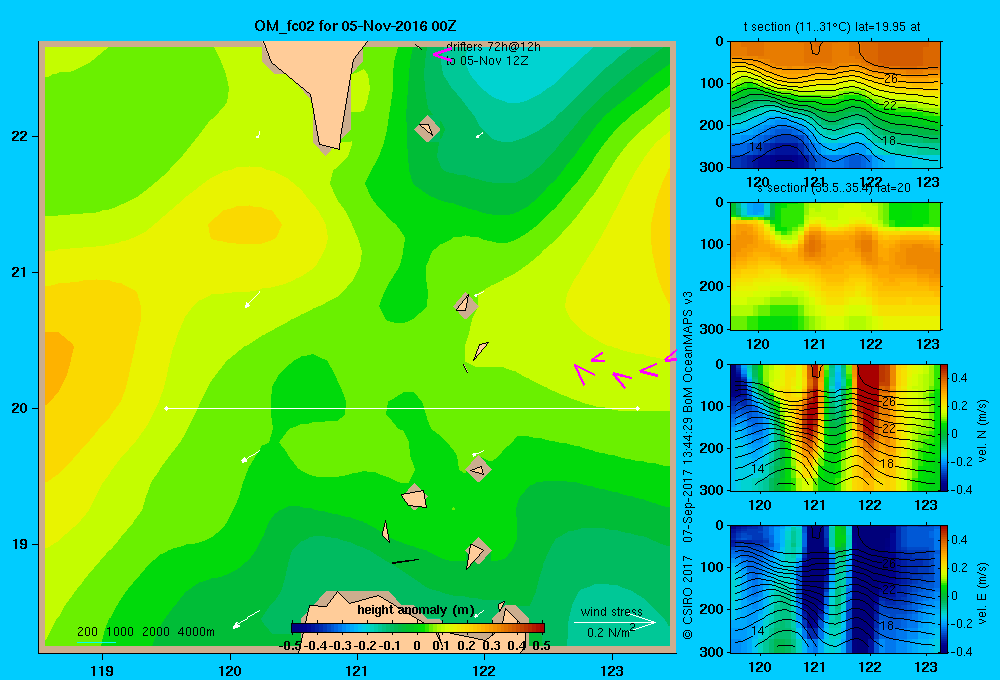Click latitude label 22 on the map axis
The image size is (1000, 680).
pyautogui.click(x=20, y=136)
